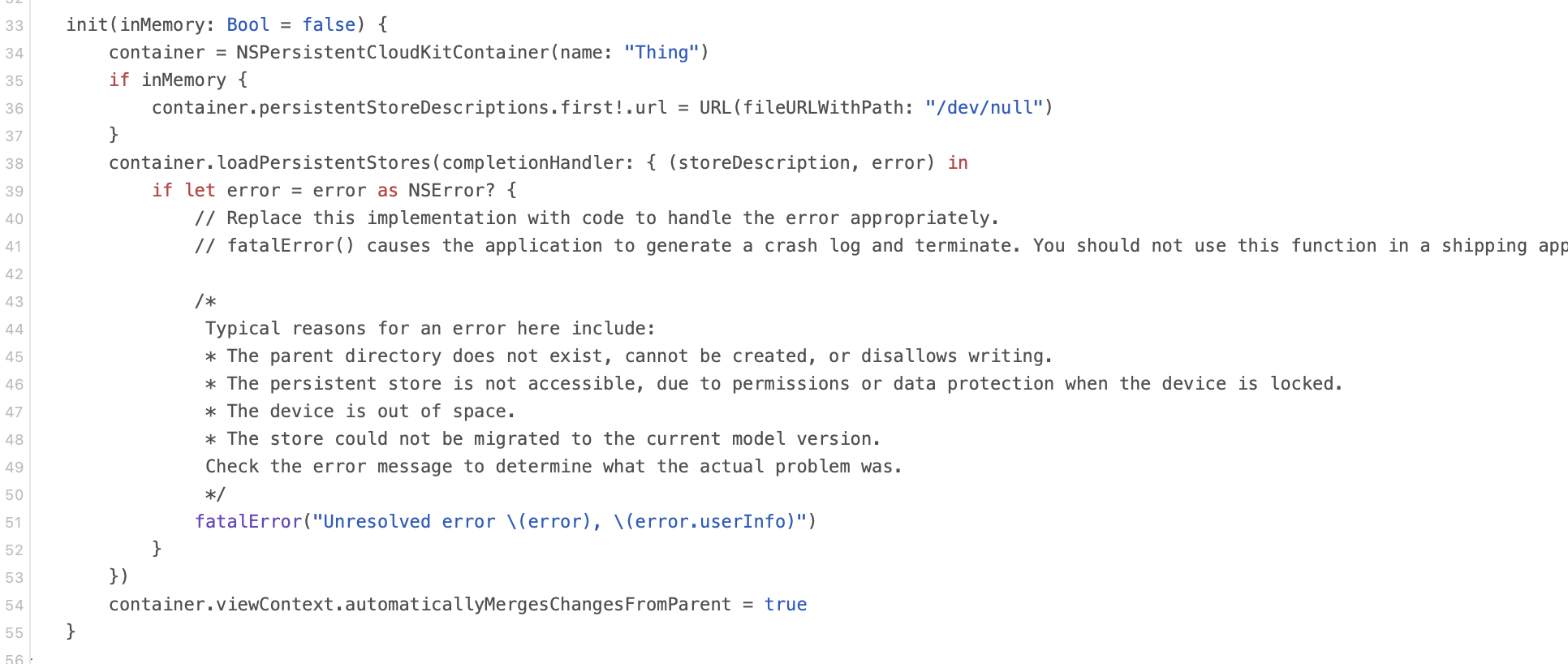This screenshot has height=664, width=1568.
Task: Place cursor on "Thing" string literal
Action: click(661, 53)
